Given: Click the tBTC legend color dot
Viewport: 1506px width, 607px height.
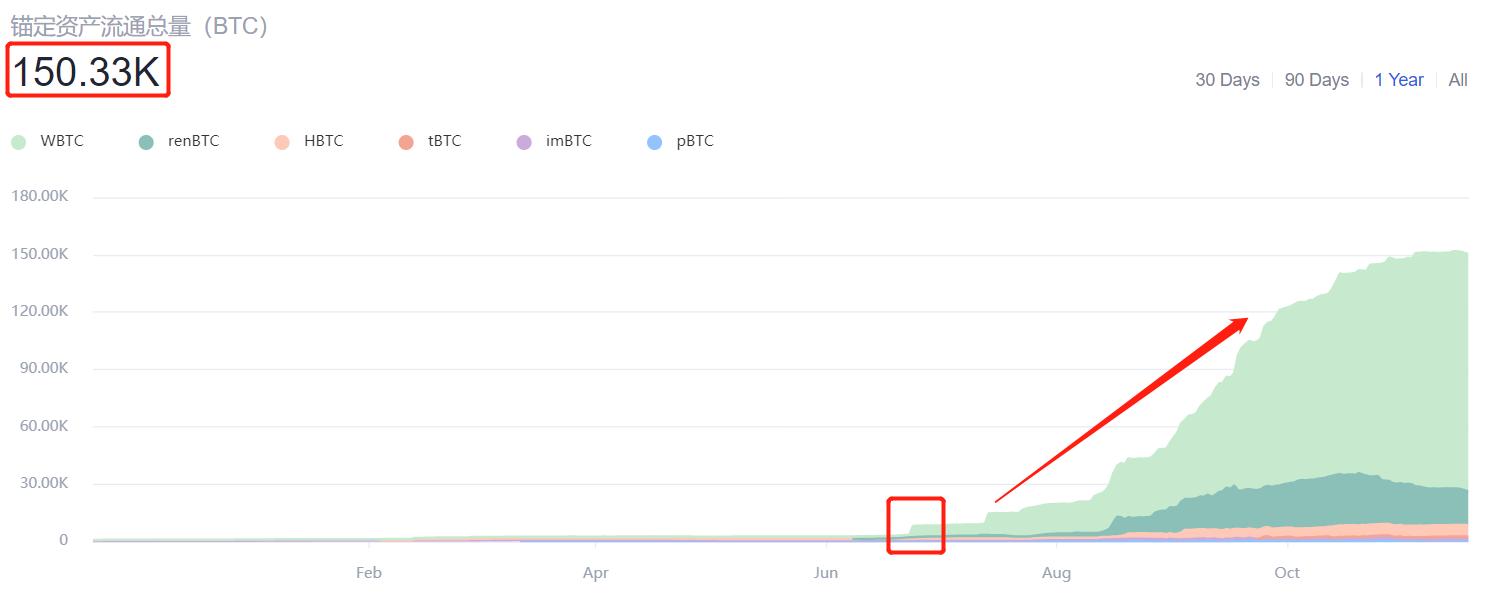Looking at the screenshot, I should click(406, 142).
